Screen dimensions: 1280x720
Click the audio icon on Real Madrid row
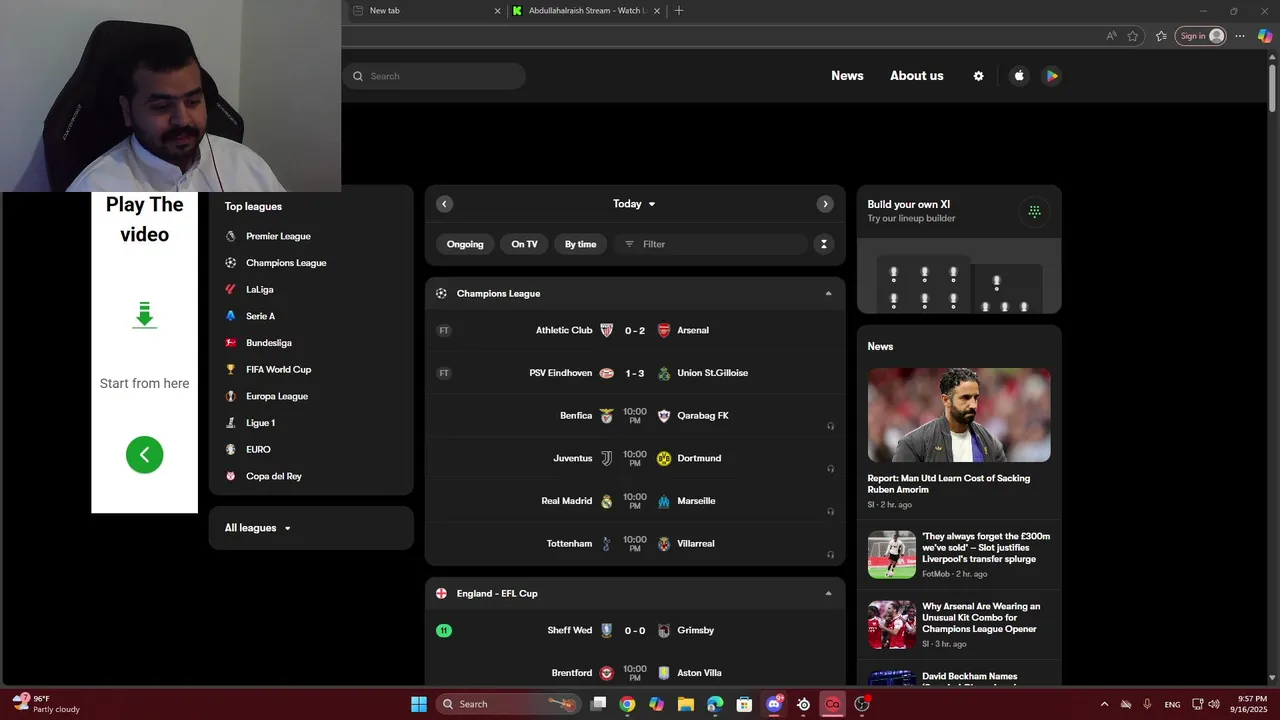830,512
